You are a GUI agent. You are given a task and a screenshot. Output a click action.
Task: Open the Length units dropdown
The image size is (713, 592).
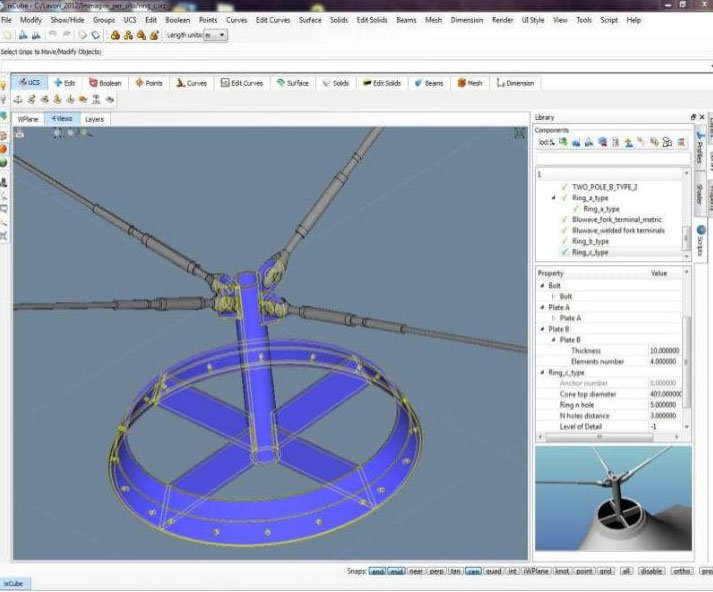pos(215,35)
